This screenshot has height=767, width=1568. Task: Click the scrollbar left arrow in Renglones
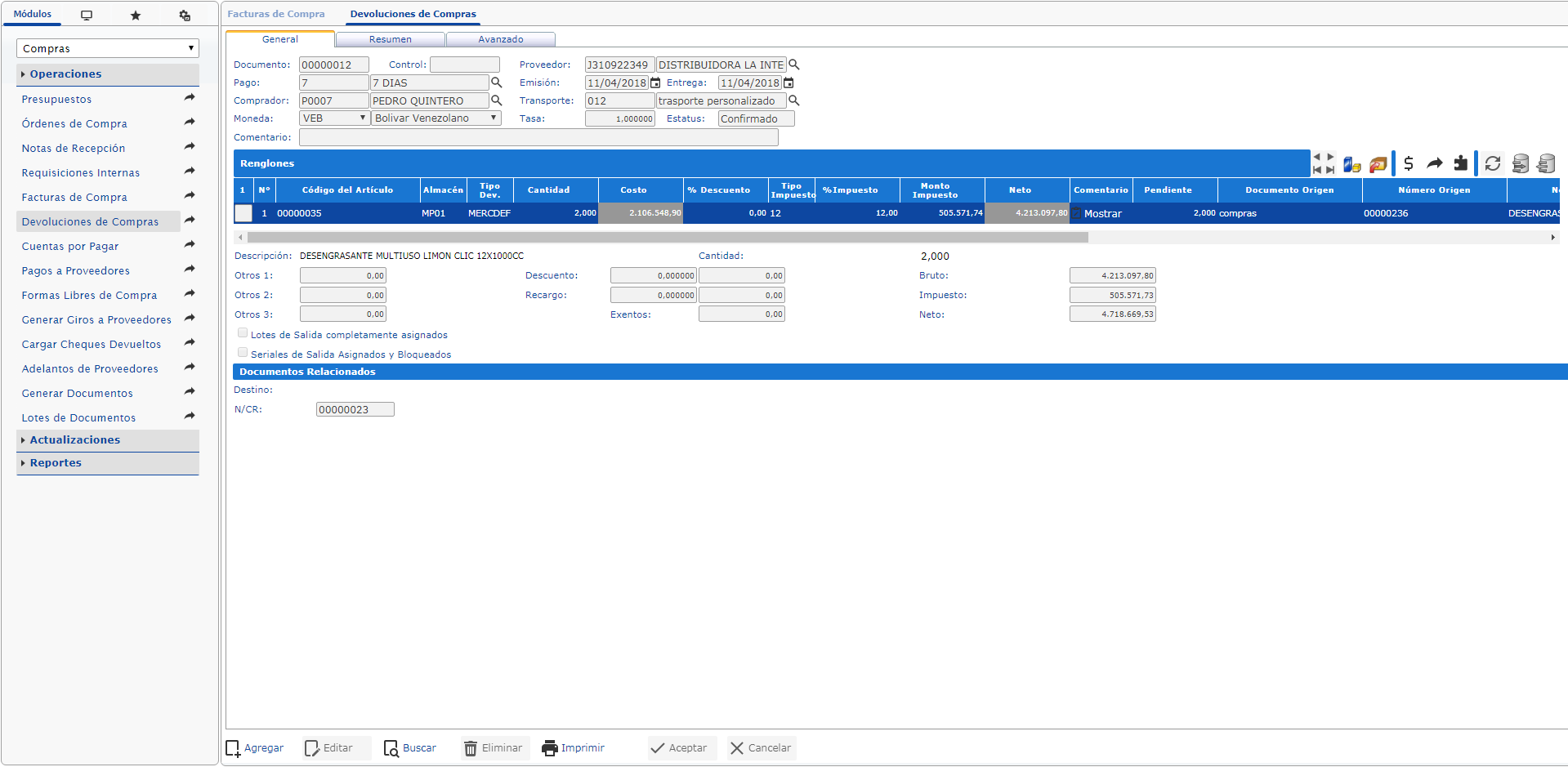coord(240,237)
